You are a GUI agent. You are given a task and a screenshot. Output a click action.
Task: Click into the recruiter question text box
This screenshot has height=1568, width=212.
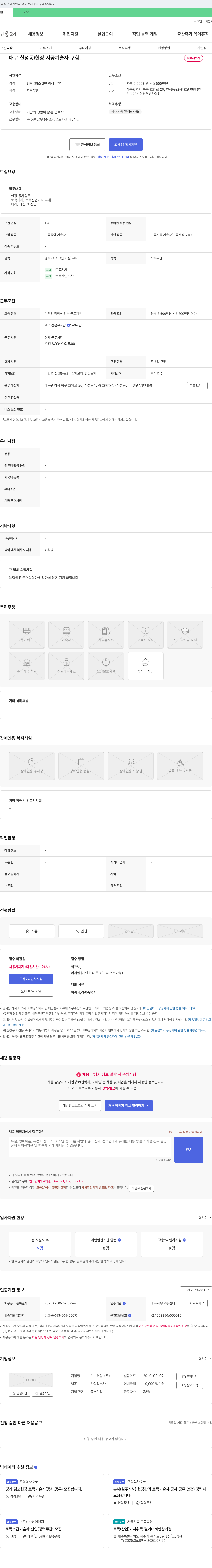click(x=90, y=1147)
